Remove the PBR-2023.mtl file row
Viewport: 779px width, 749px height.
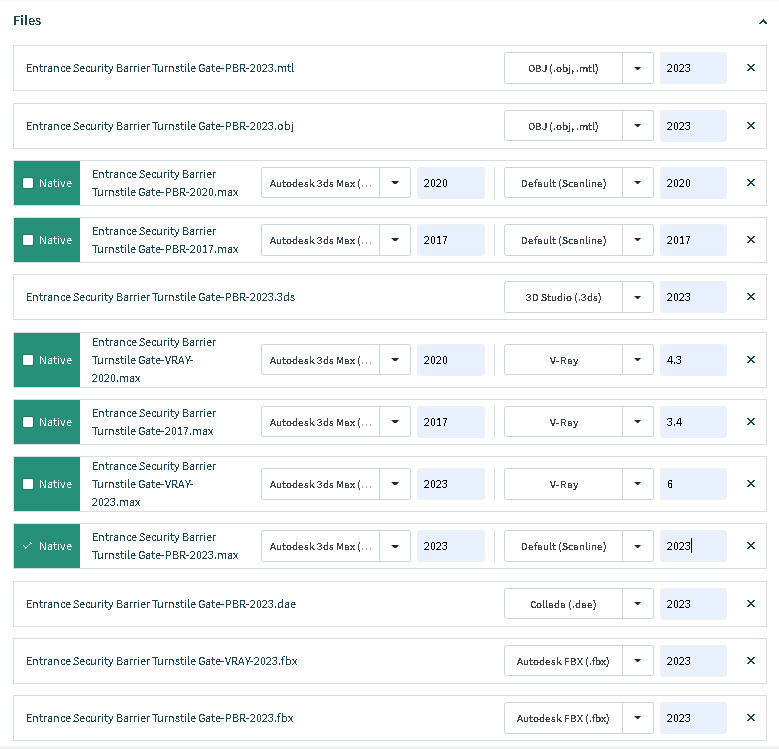[751, 68]
